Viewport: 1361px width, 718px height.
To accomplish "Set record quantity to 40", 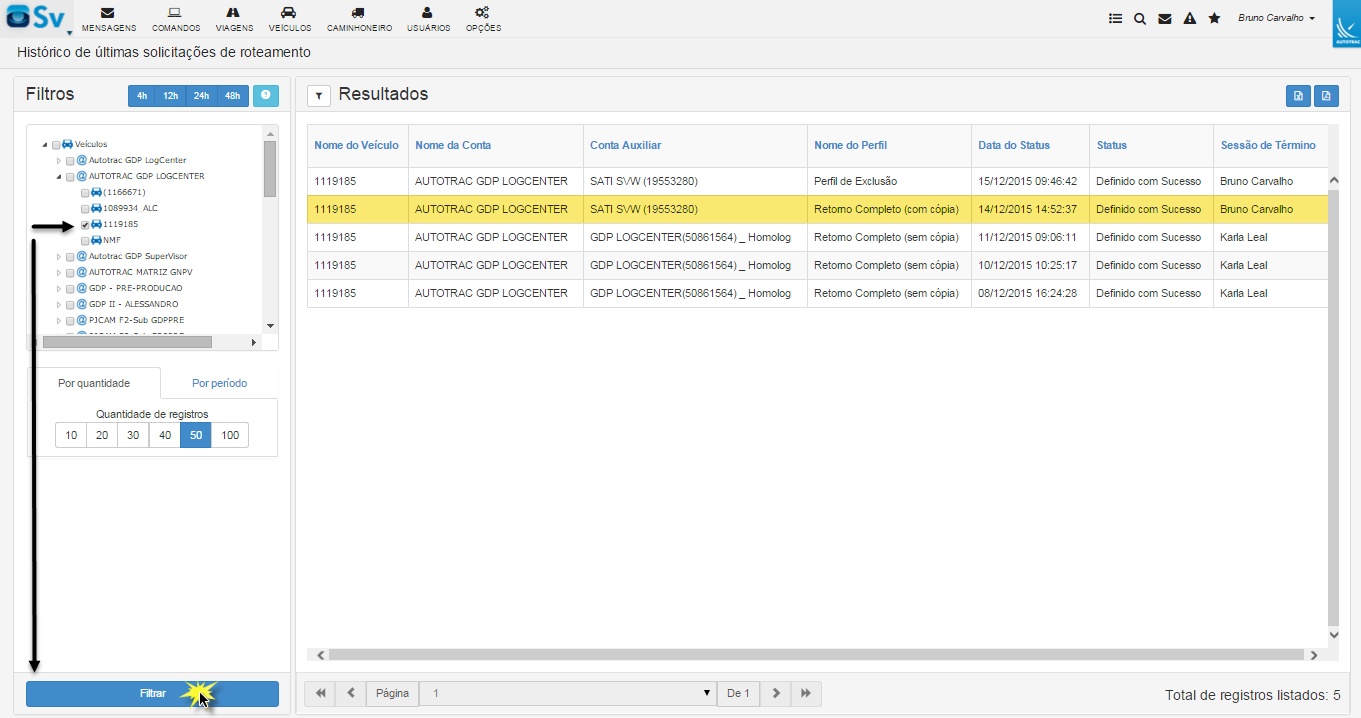I will tap(164, 435).
